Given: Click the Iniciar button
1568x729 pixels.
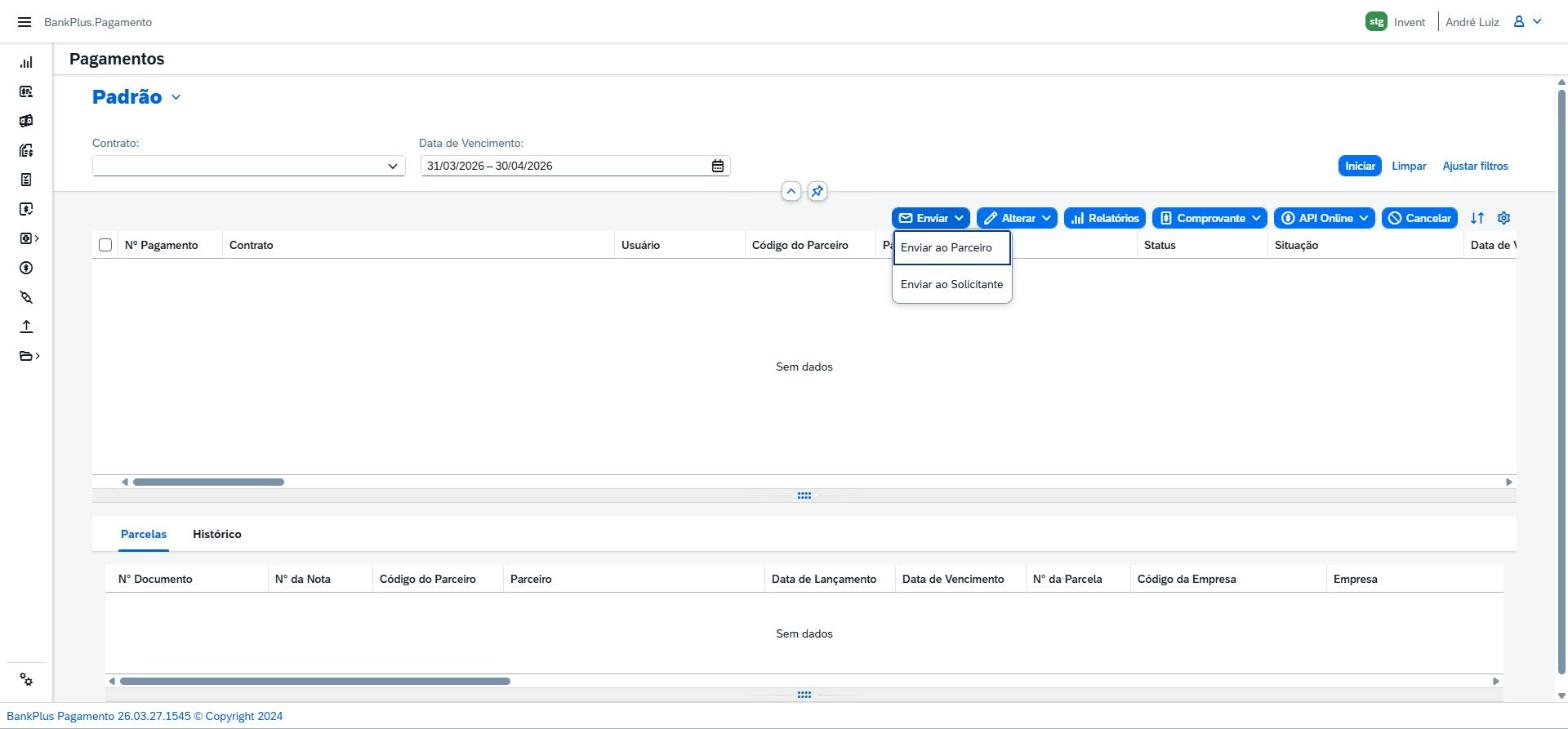Looking at the screenshot, I should click(1359, 166).
